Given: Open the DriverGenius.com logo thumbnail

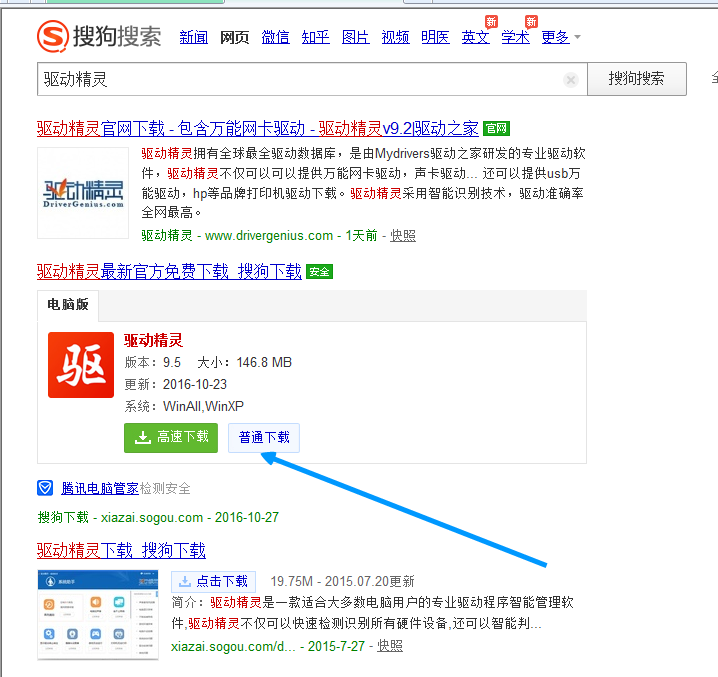Looking at the screenshot, I should [x=83, y=193].
